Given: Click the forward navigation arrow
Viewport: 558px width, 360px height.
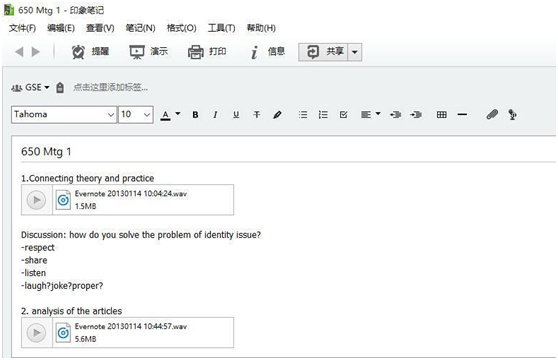Looking at the screenshot, I should 36,52.
